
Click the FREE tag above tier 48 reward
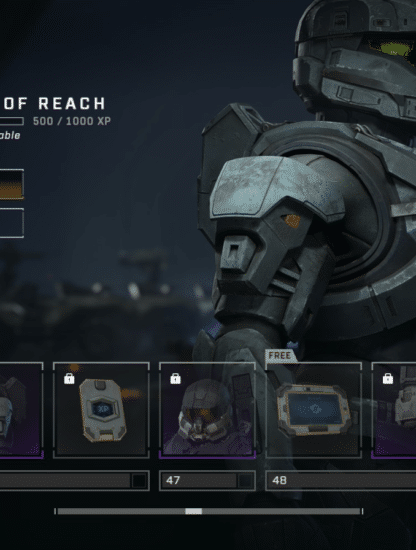tap(280, 356)
